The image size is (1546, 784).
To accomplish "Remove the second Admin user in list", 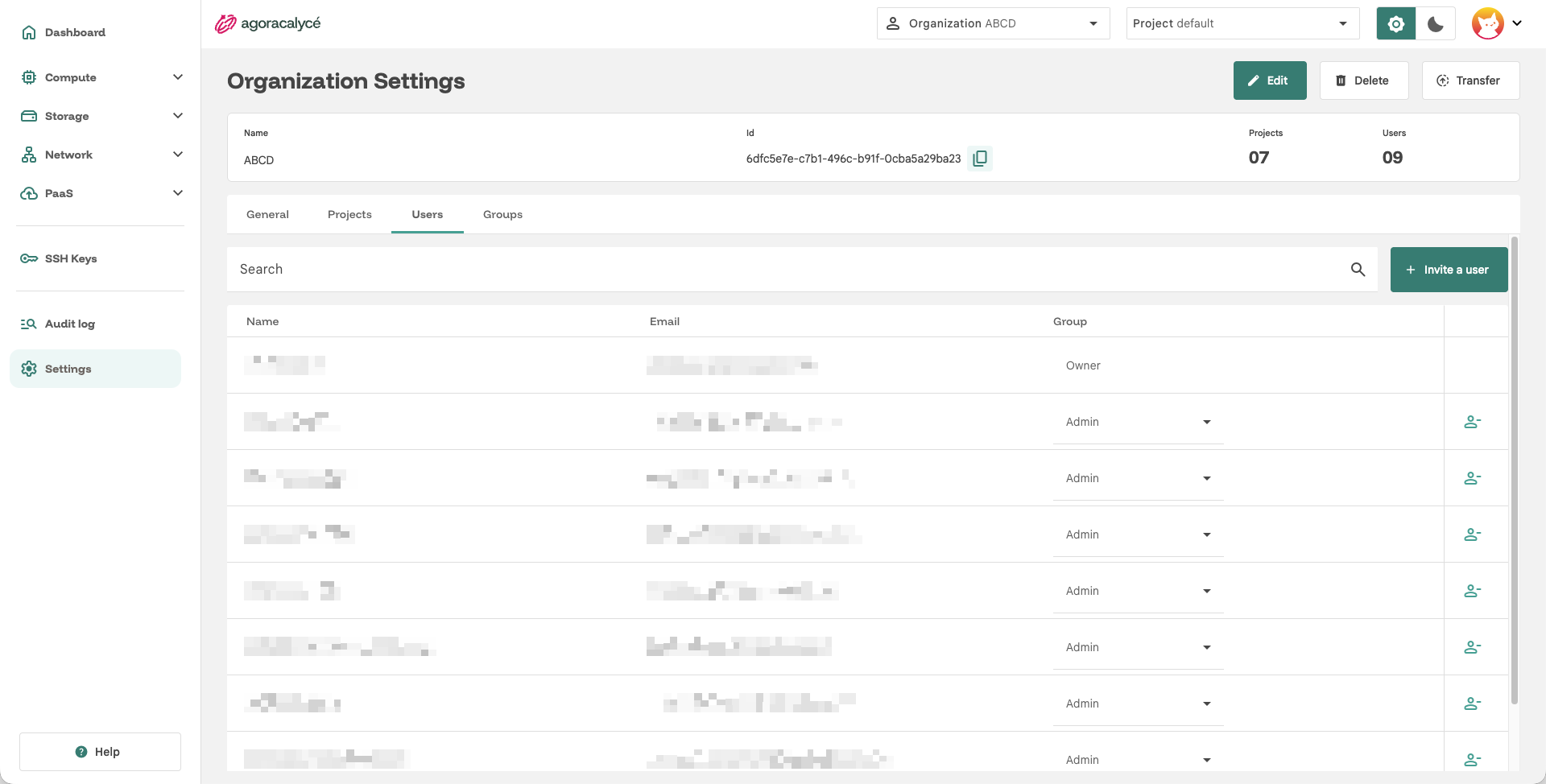I will [1472, 478].
